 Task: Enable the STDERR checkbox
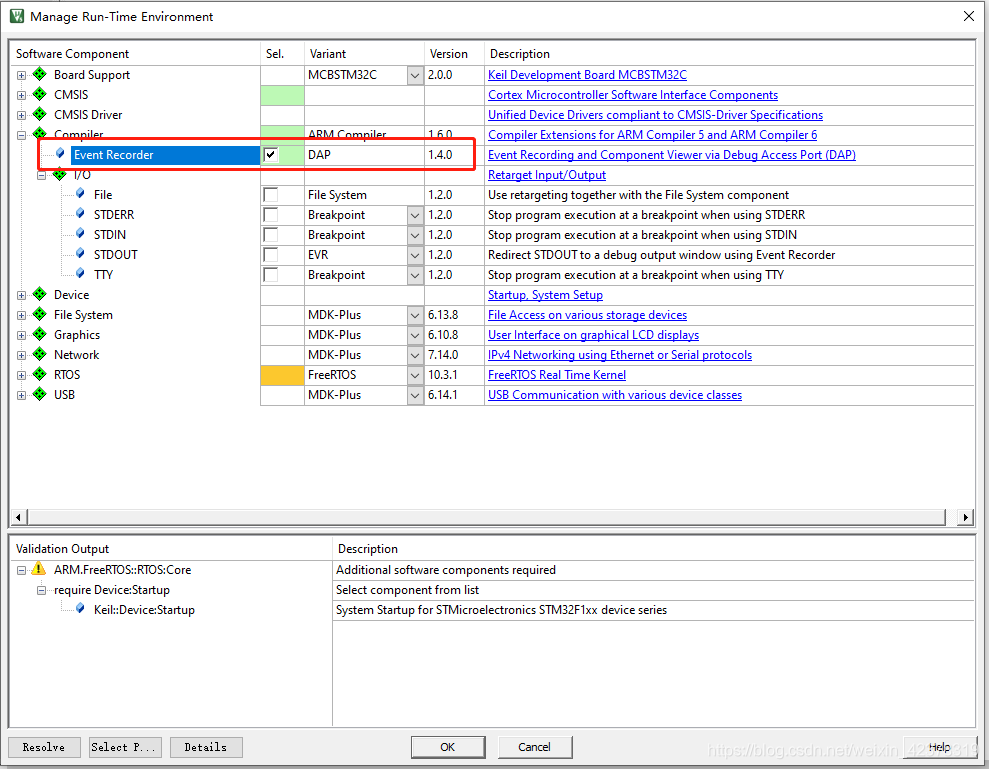[271, 214]
